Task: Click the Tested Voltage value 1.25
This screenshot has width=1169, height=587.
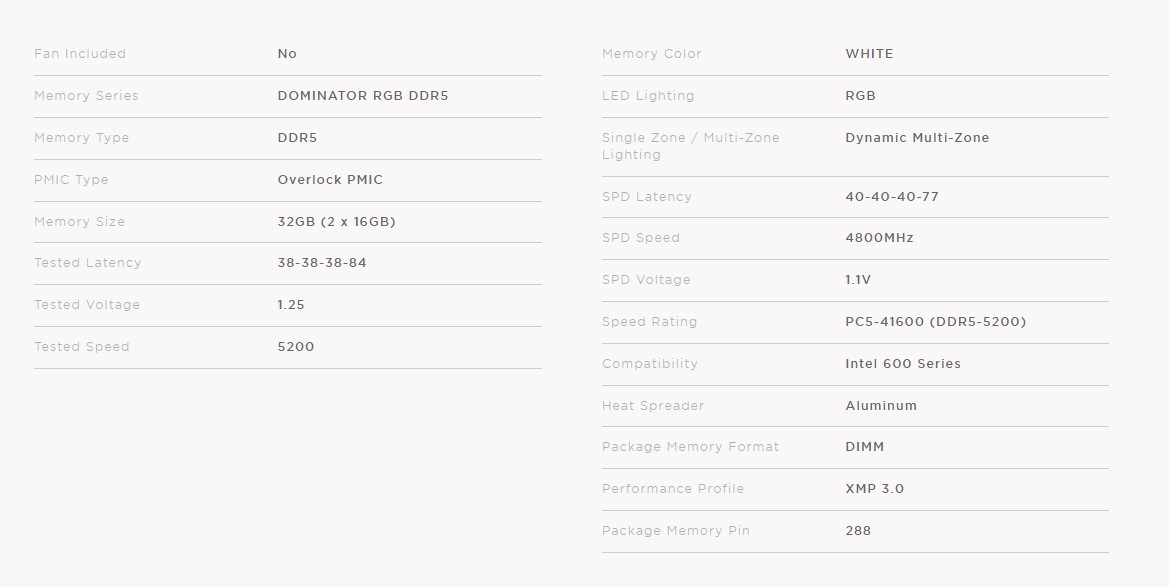Action: 291,304
